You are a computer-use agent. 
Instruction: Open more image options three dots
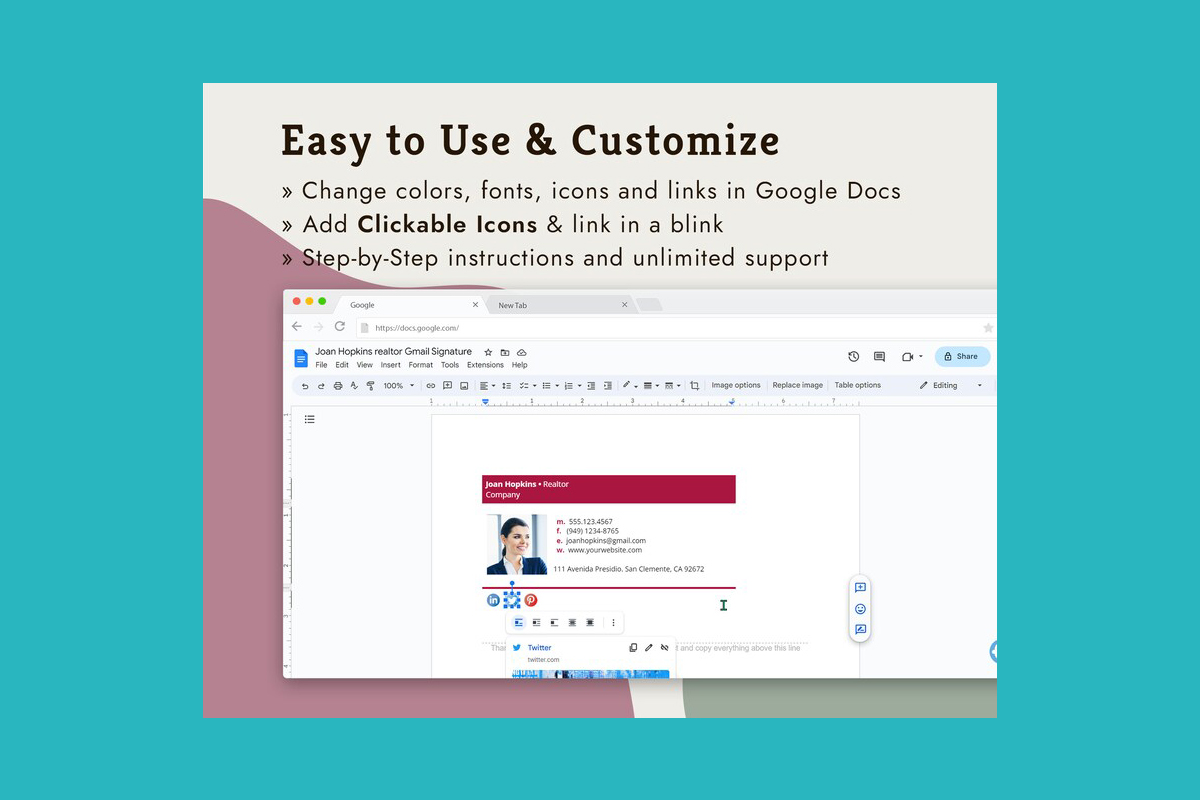point(614,622)
